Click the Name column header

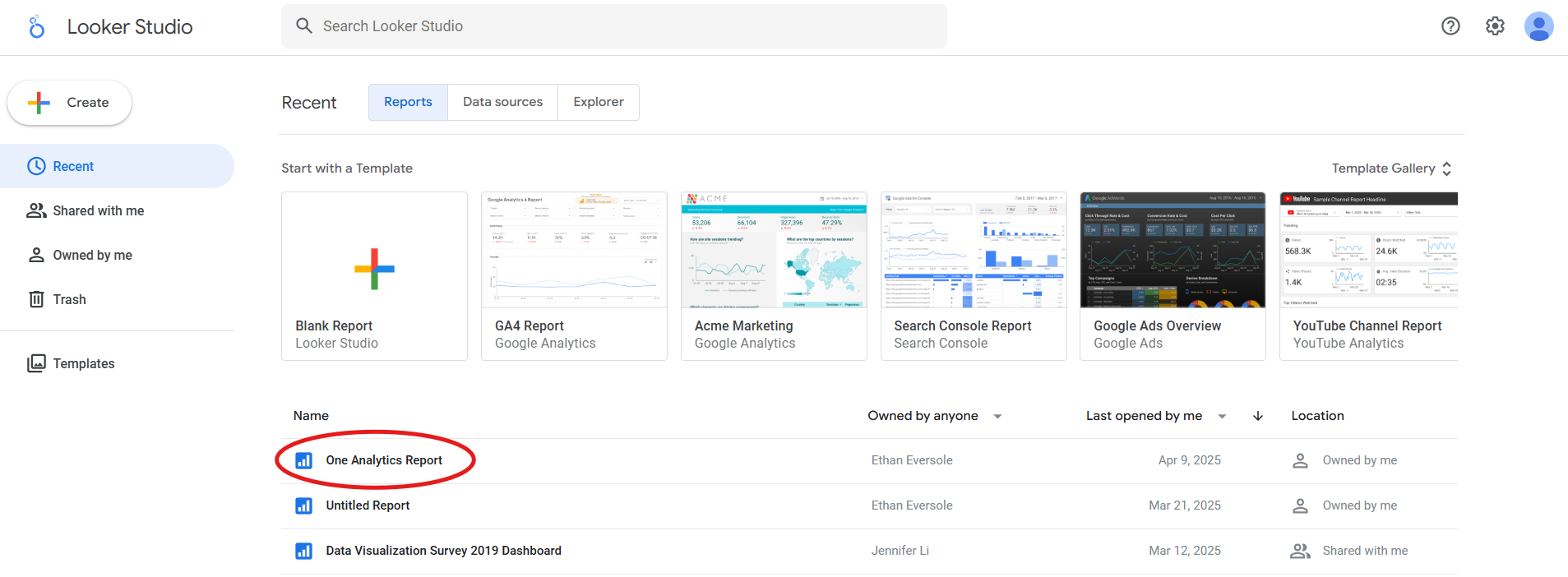[x=311, y=416]
